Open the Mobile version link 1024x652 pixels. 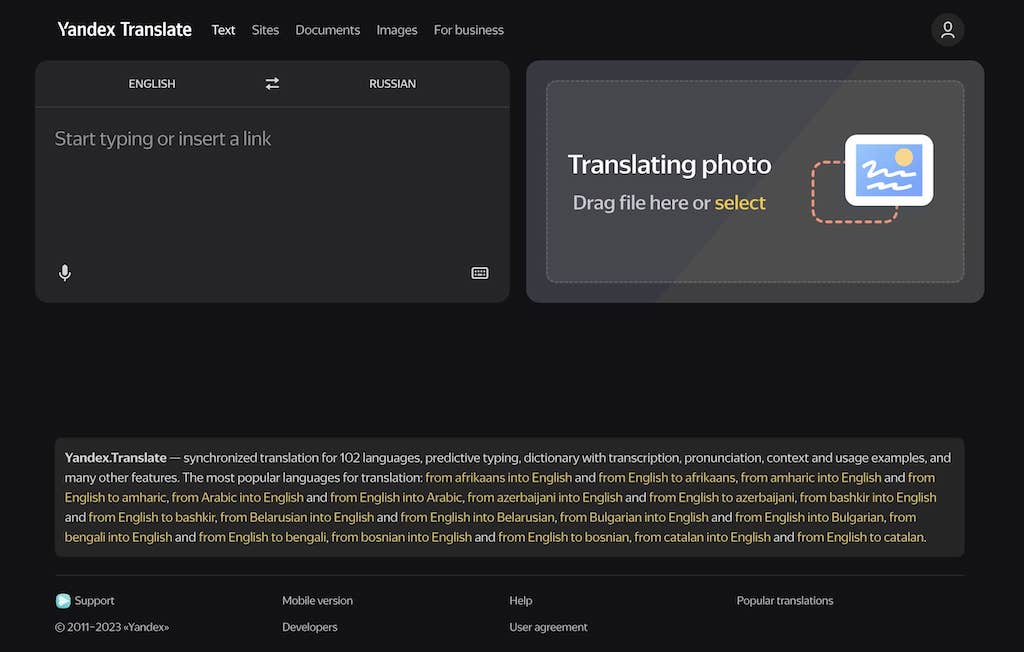317,600
